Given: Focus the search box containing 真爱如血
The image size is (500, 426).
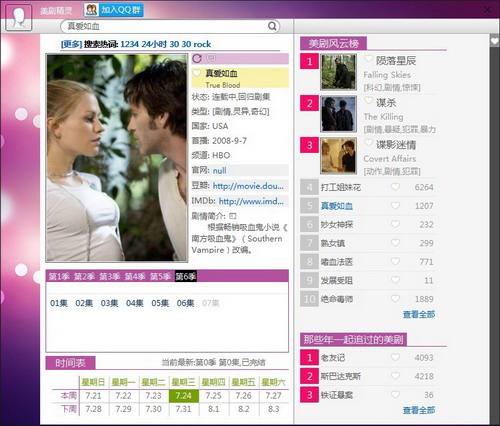Looking at the screenshot, I should (170, 26).
